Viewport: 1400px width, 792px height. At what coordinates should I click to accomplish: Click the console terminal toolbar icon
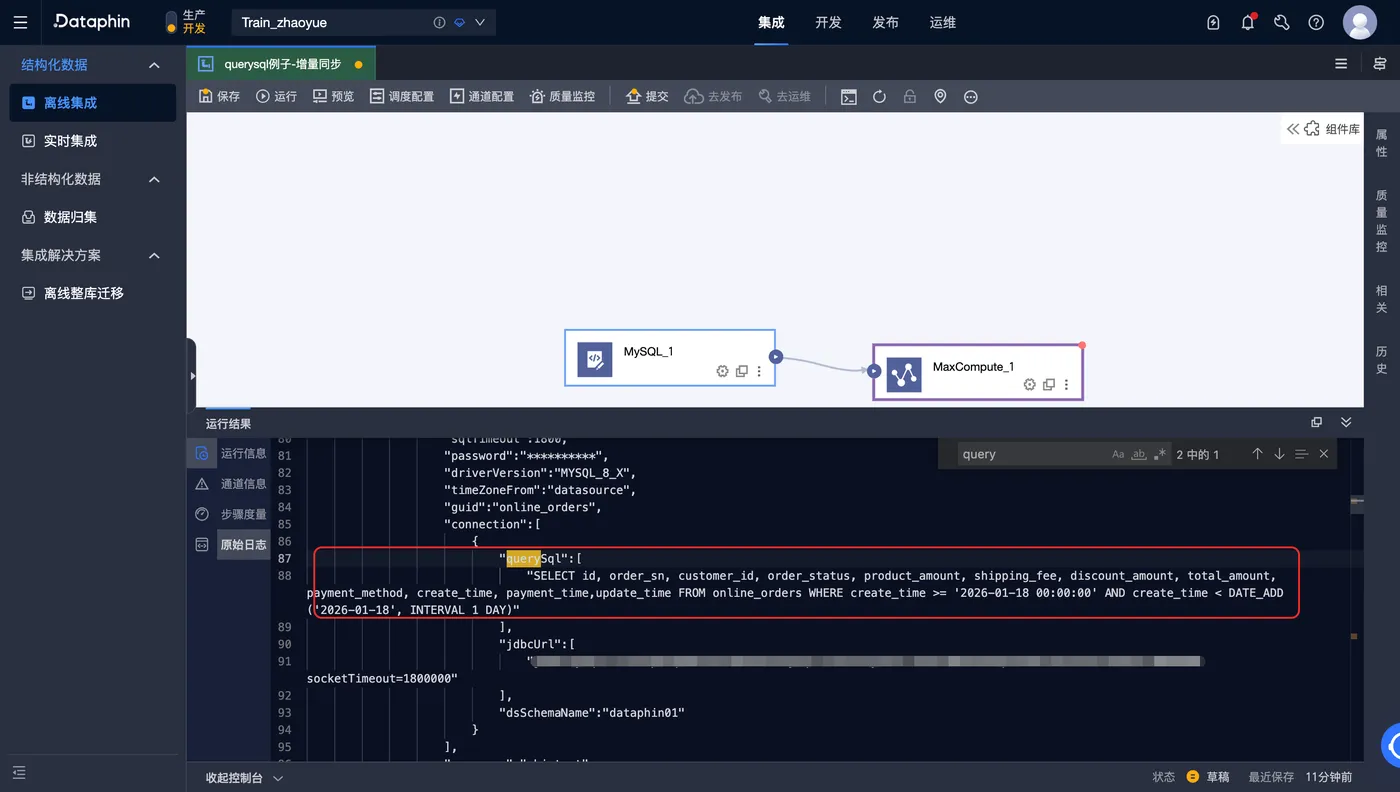click(849, 97)
